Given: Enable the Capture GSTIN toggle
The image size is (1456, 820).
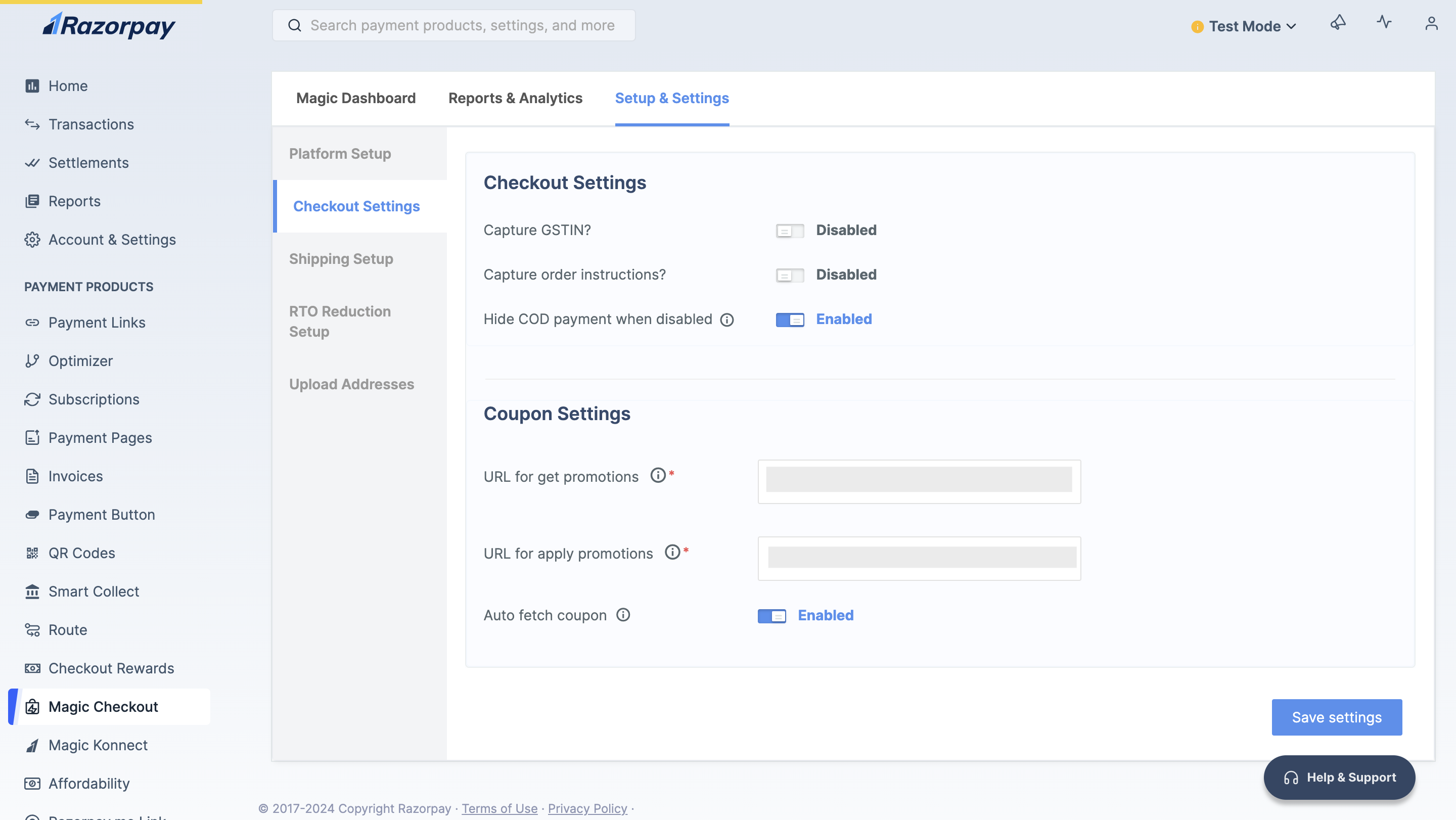Looking at the screenshot, I should [x=790, y=231].
